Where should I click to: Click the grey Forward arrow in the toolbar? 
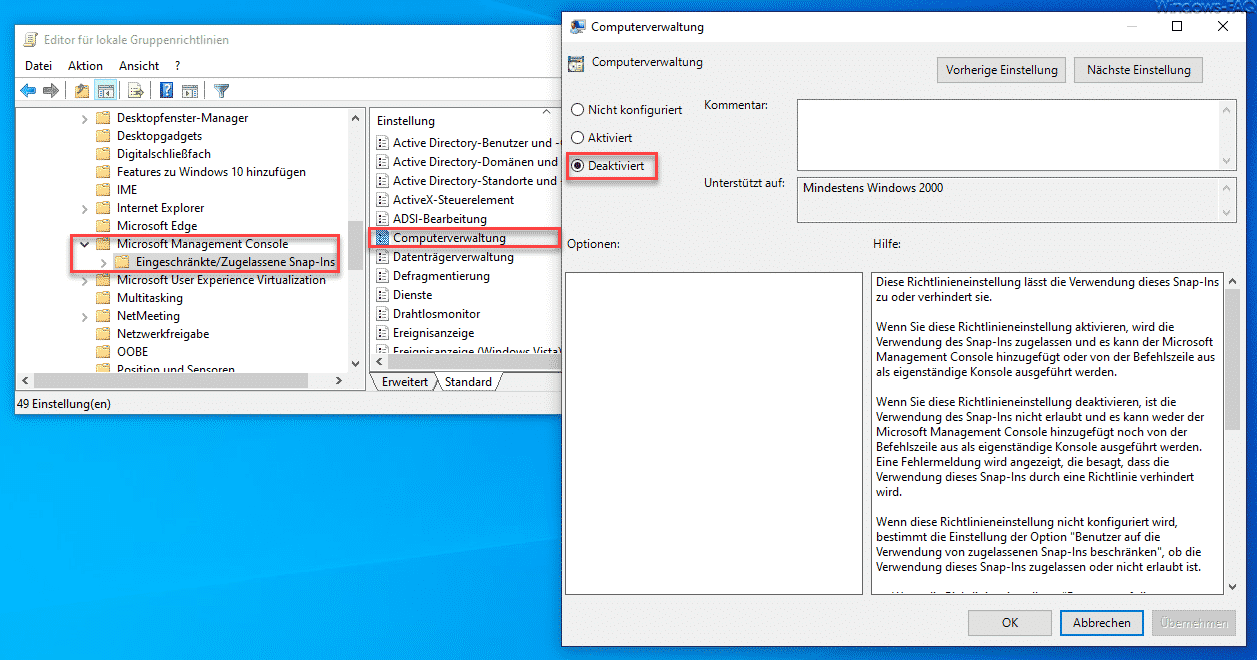coord(50,91)
